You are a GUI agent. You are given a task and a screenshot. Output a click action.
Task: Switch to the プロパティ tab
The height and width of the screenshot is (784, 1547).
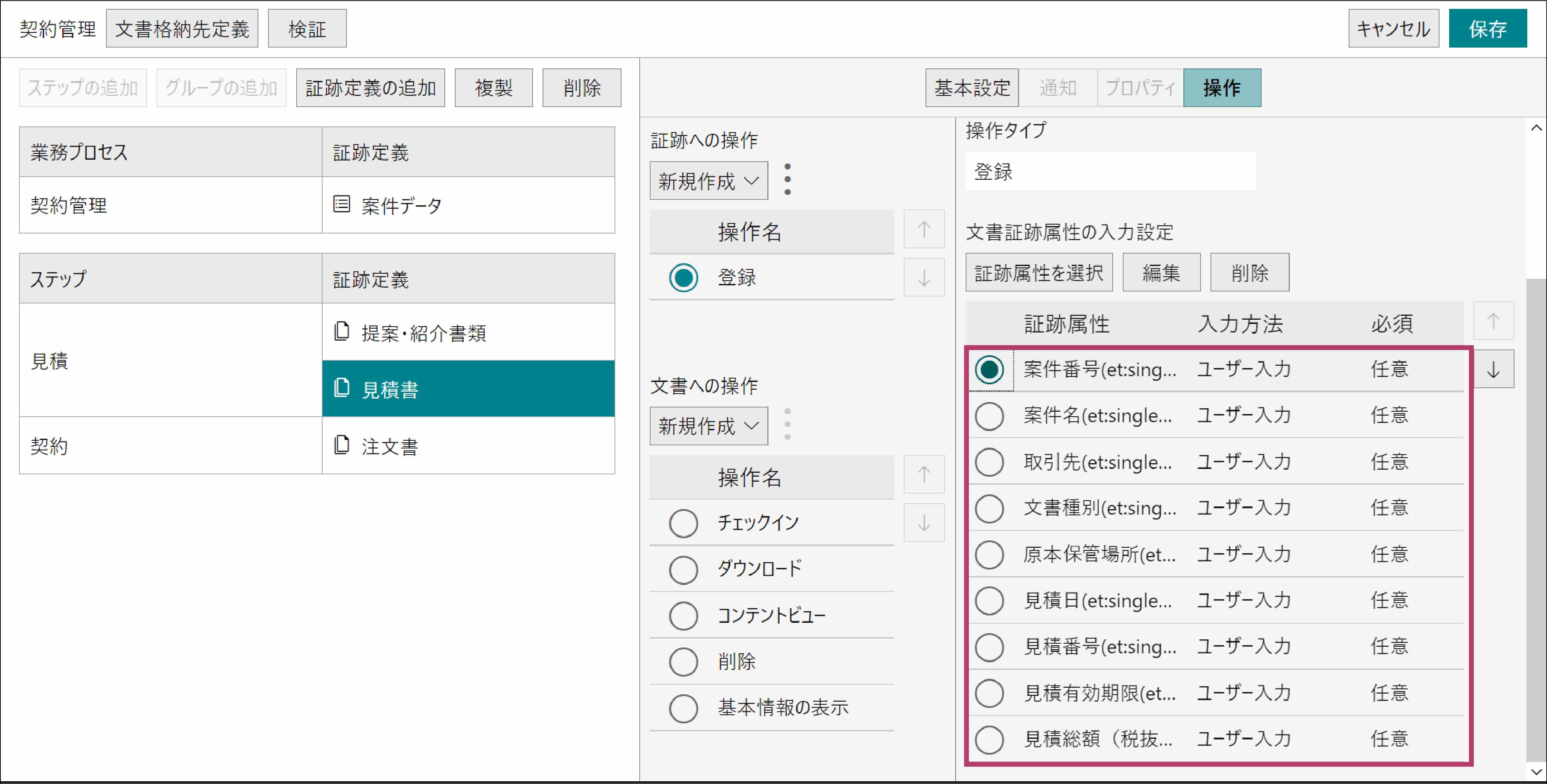tap(1141, 88)
